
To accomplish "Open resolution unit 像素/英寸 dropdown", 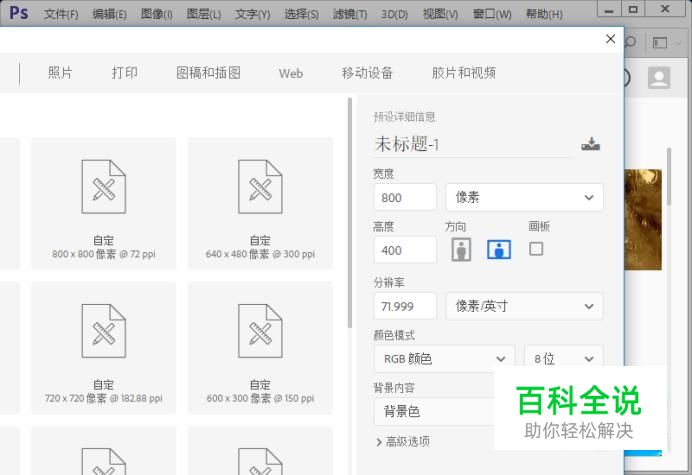I will 524,306.
